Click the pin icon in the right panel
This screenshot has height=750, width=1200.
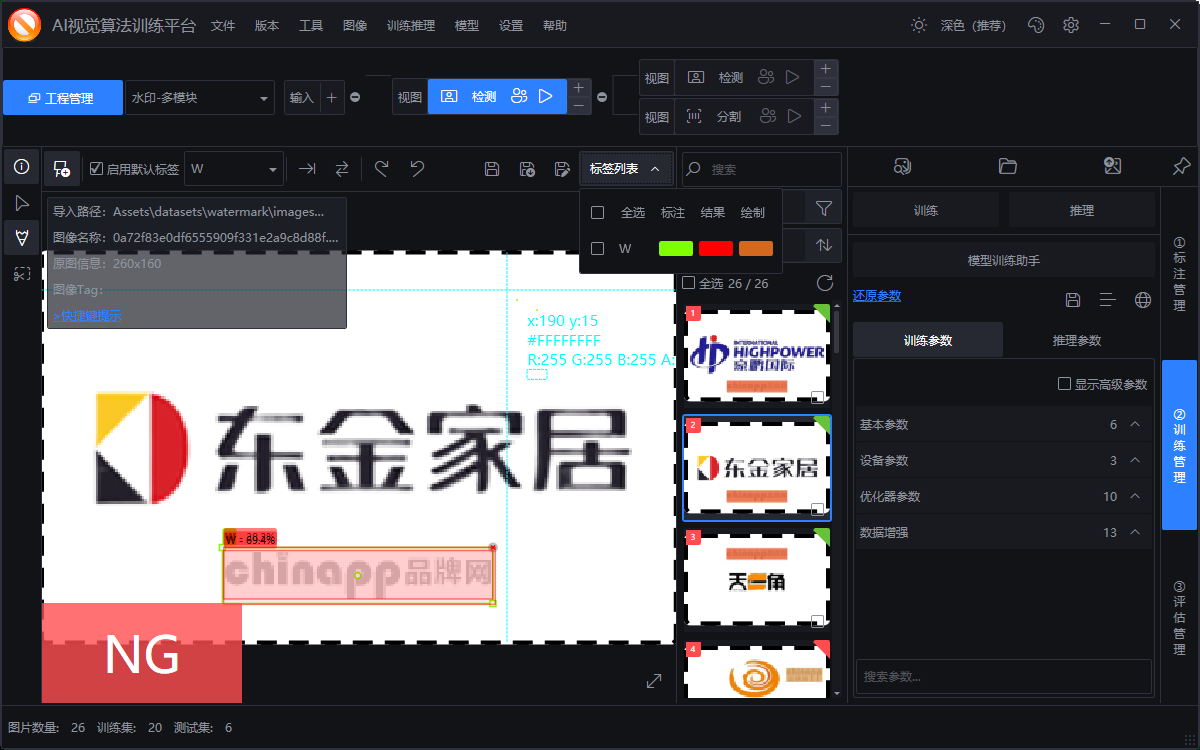(x=1181, y=166)
